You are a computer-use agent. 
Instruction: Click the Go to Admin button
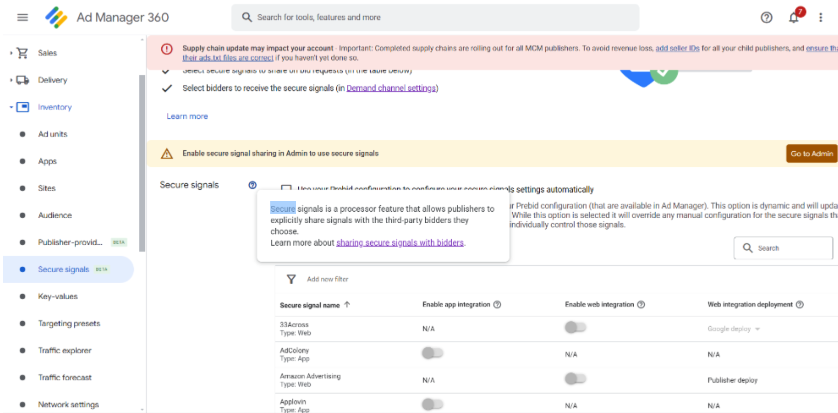(x=811, y=153)
